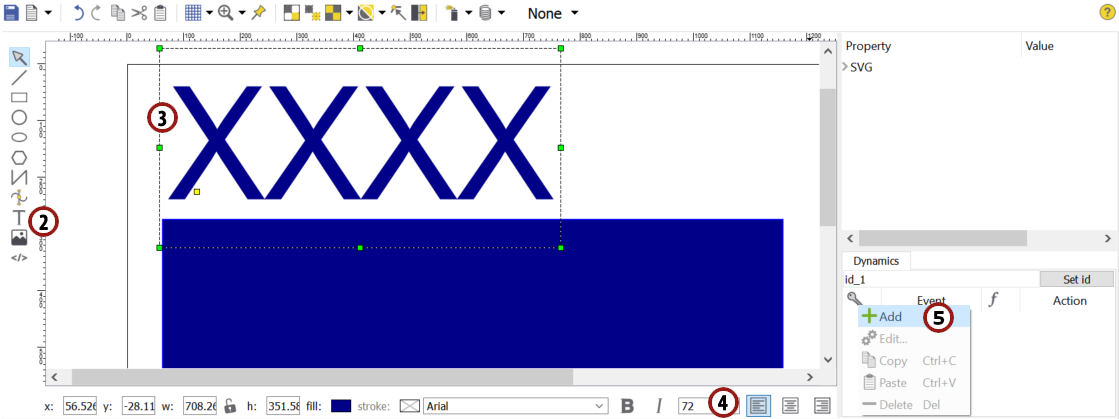Switch to the Dynamics tab
The width and height of the screenshot is (1119, 419).
tap(876, 261)
